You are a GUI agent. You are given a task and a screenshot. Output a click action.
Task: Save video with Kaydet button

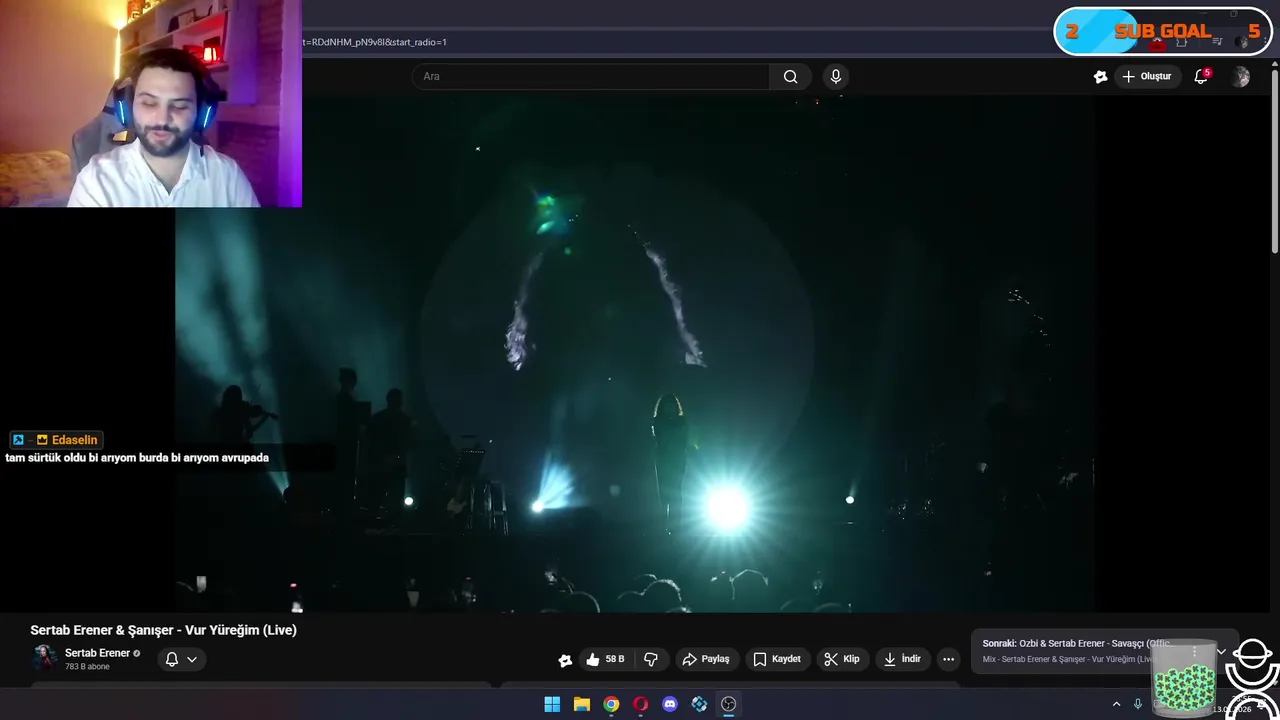click(777, 659)
